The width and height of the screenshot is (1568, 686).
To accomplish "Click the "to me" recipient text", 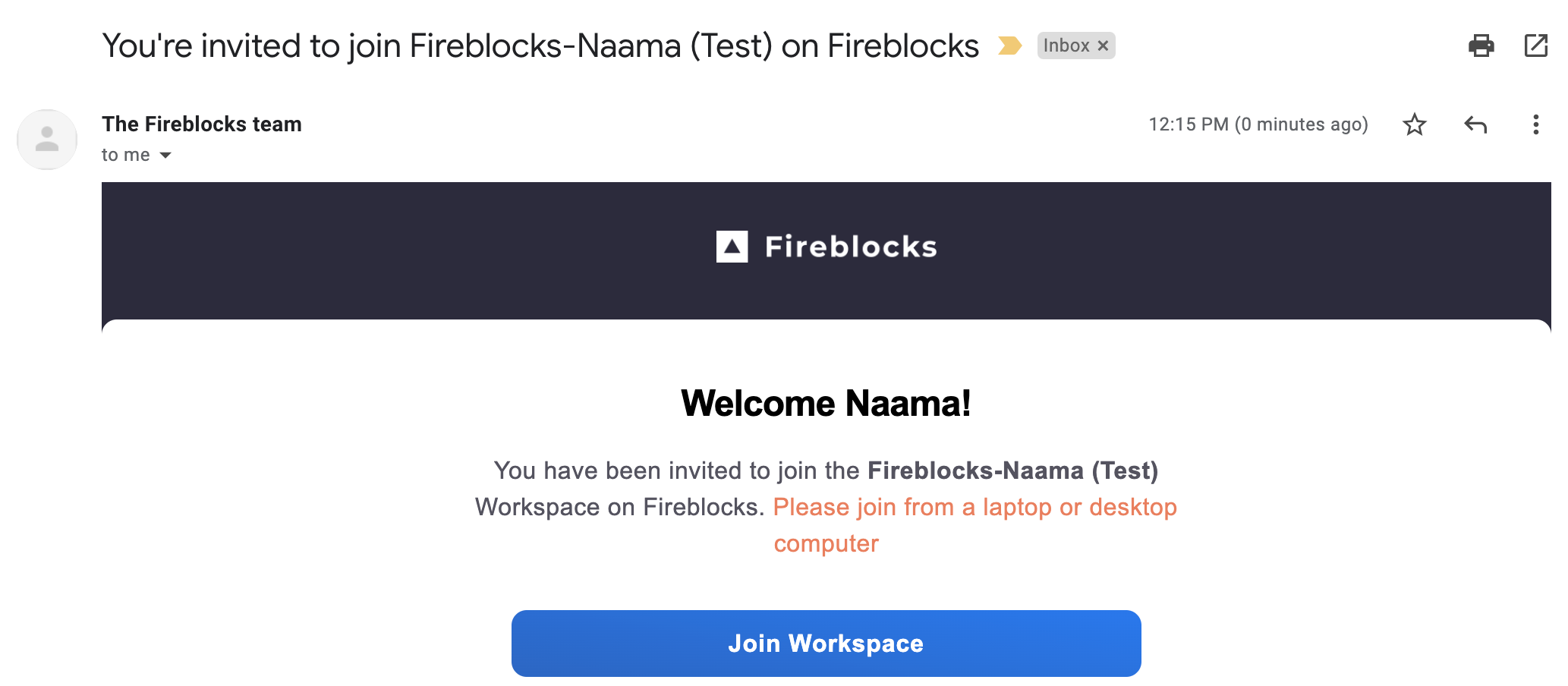I will (x=126, y=155).
